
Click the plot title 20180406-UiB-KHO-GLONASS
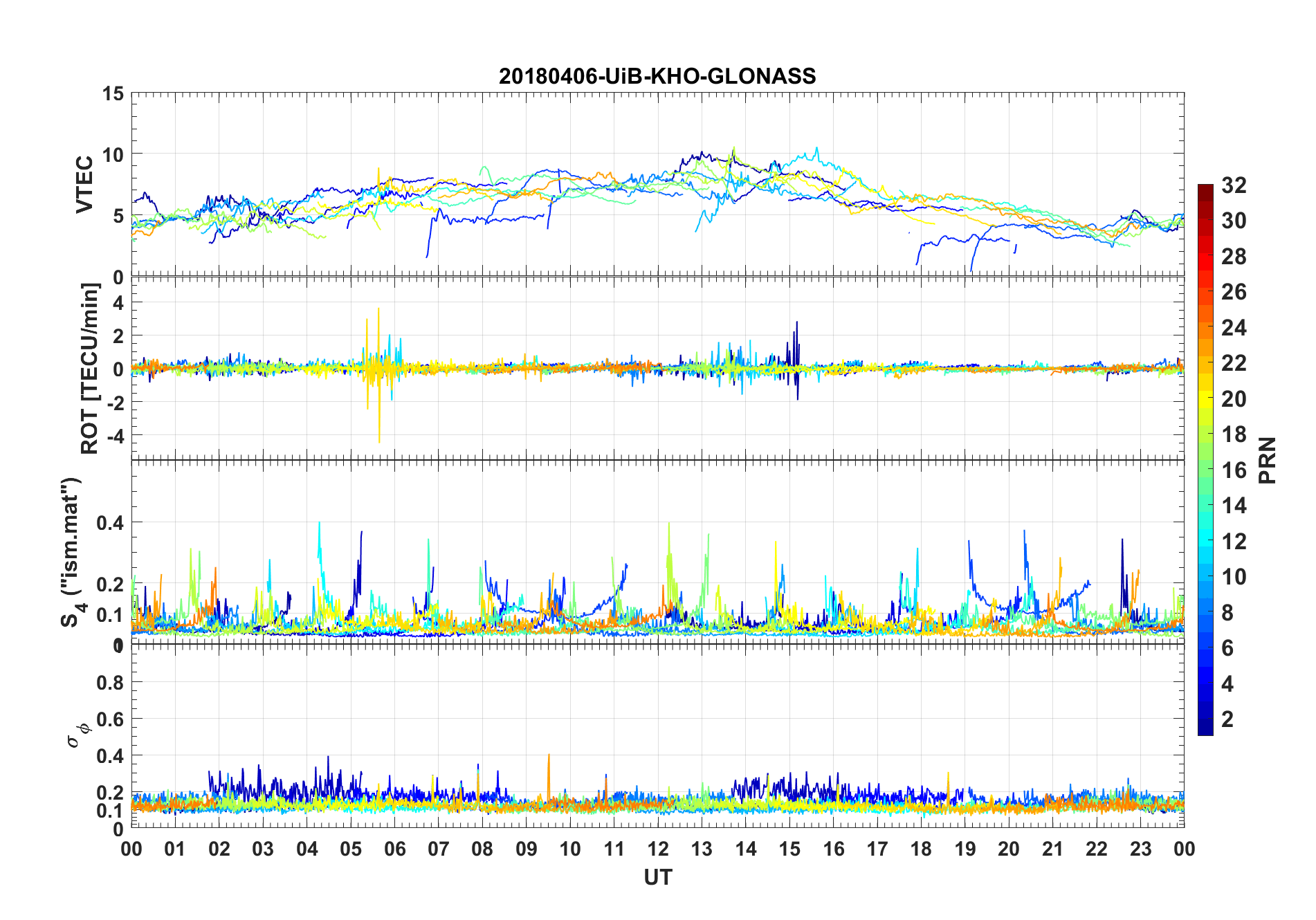[x=657, y=76]
